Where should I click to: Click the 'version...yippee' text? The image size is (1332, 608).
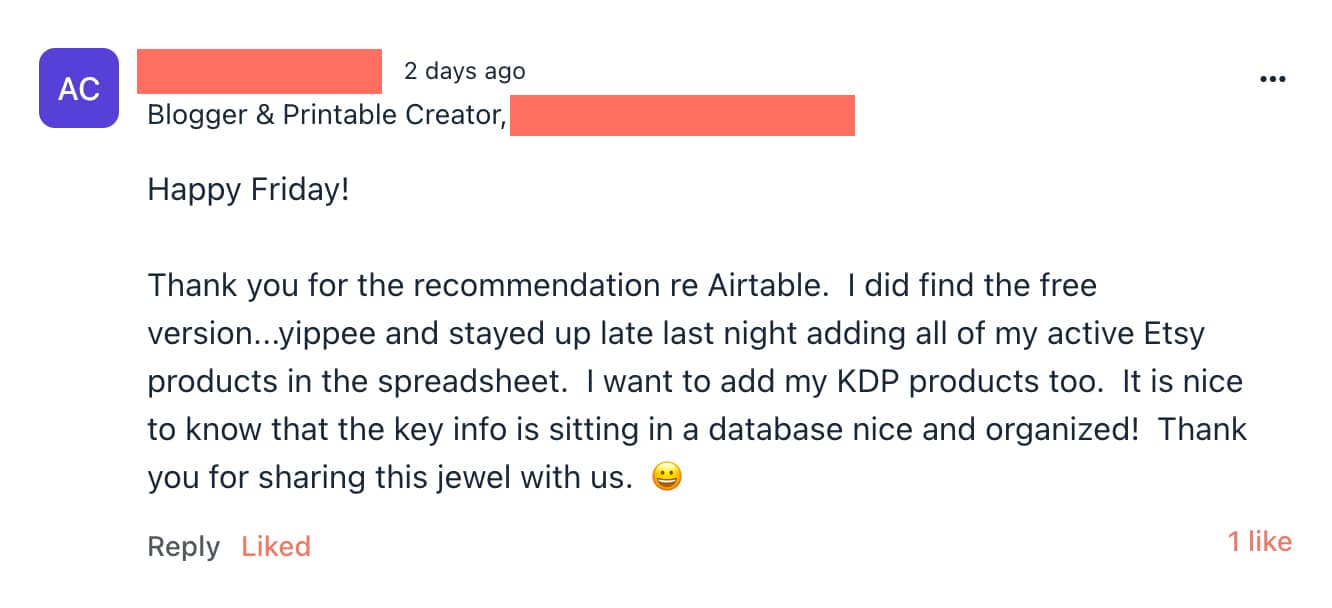pyautogui.click(x=262, y=334)
